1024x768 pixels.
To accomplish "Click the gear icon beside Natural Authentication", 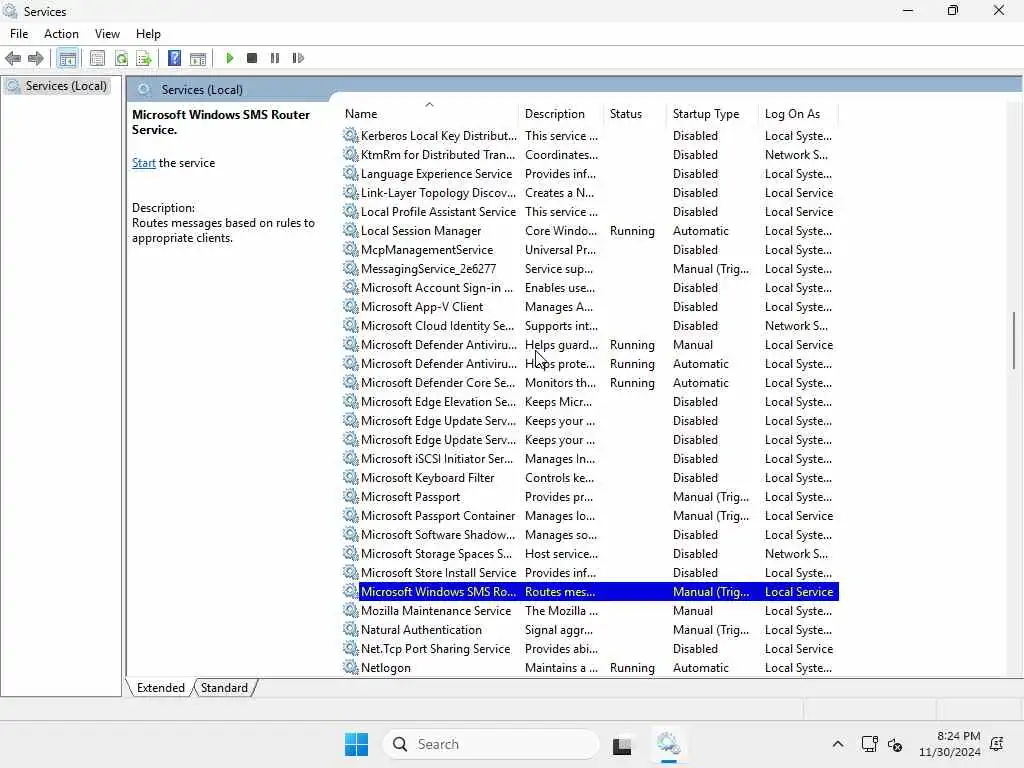I will point(351,630).
